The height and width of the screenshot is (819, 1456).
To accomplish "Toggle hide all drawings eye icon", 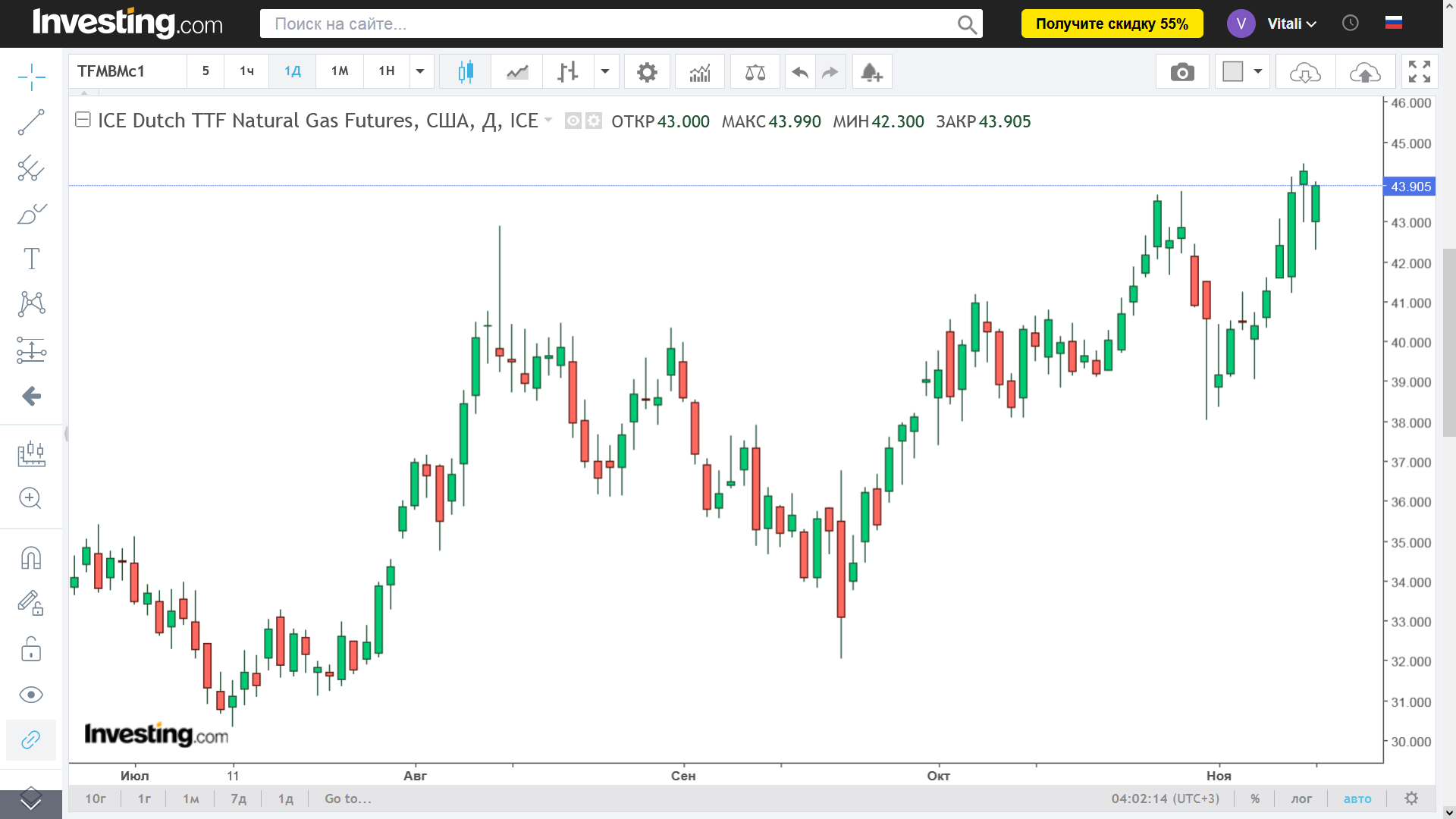I will [31, 695].
